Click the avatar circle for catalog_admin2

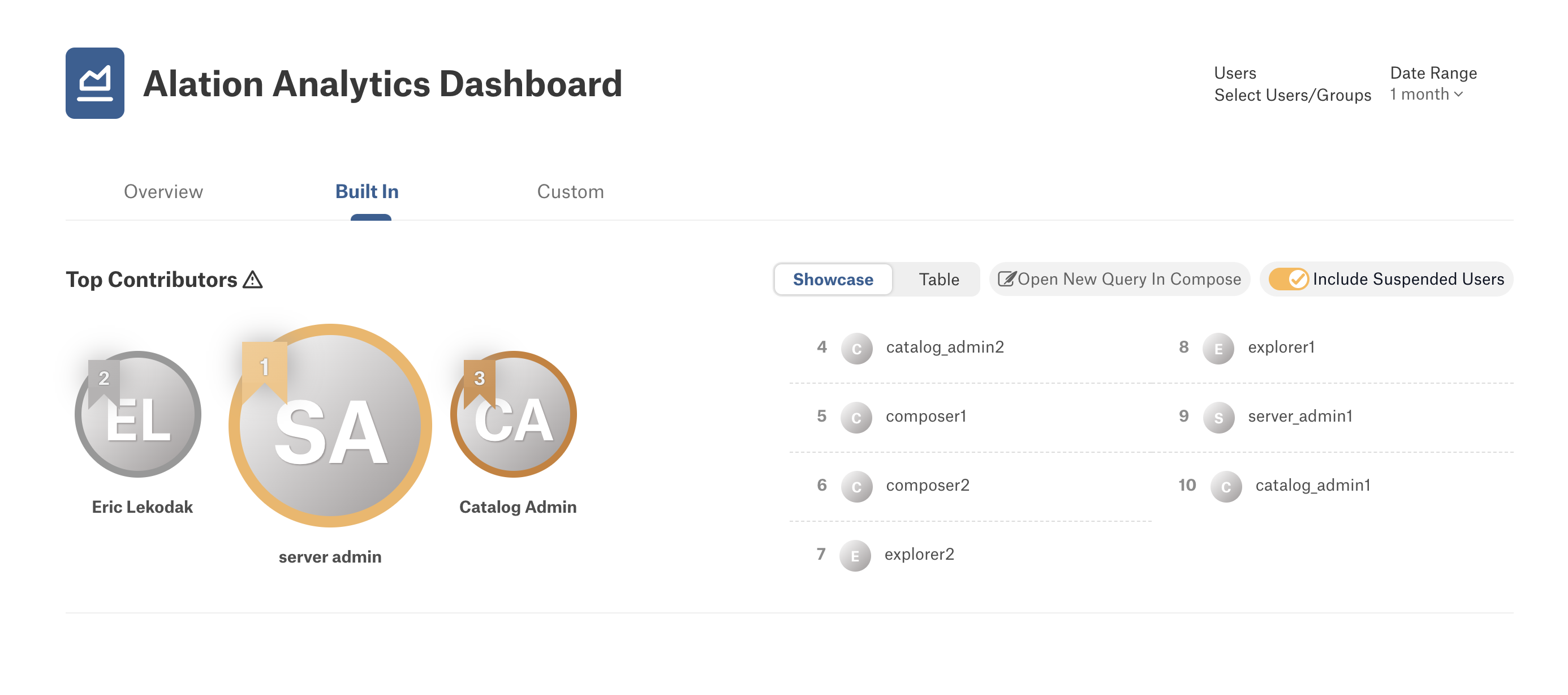coord(856,349)
